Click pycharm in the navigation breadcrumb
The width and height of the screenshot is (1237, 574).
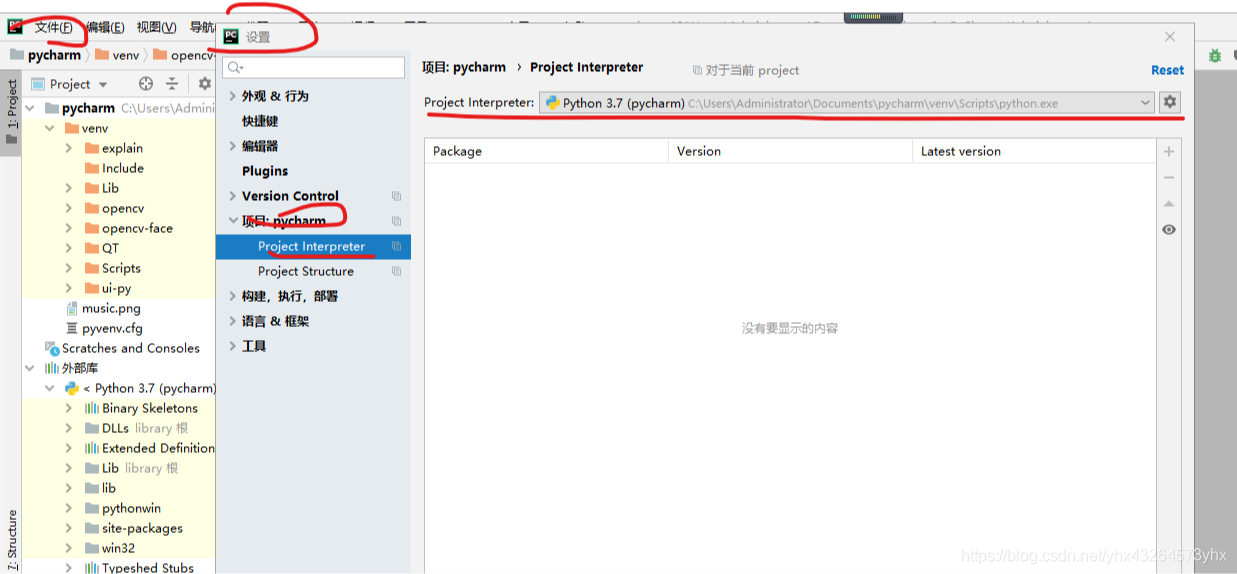[54, 55]
